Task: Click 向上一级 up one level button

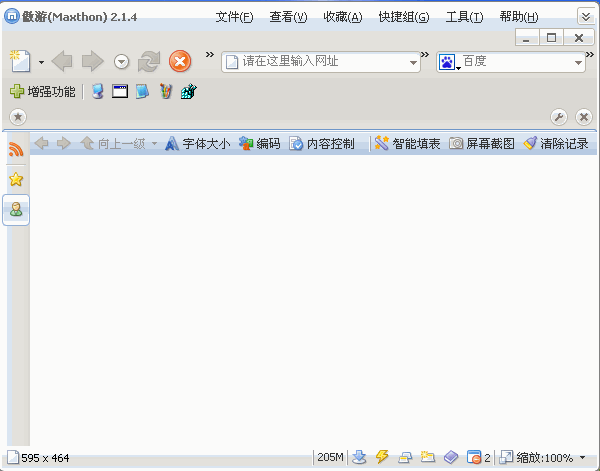Action: (x=113, y=143)
